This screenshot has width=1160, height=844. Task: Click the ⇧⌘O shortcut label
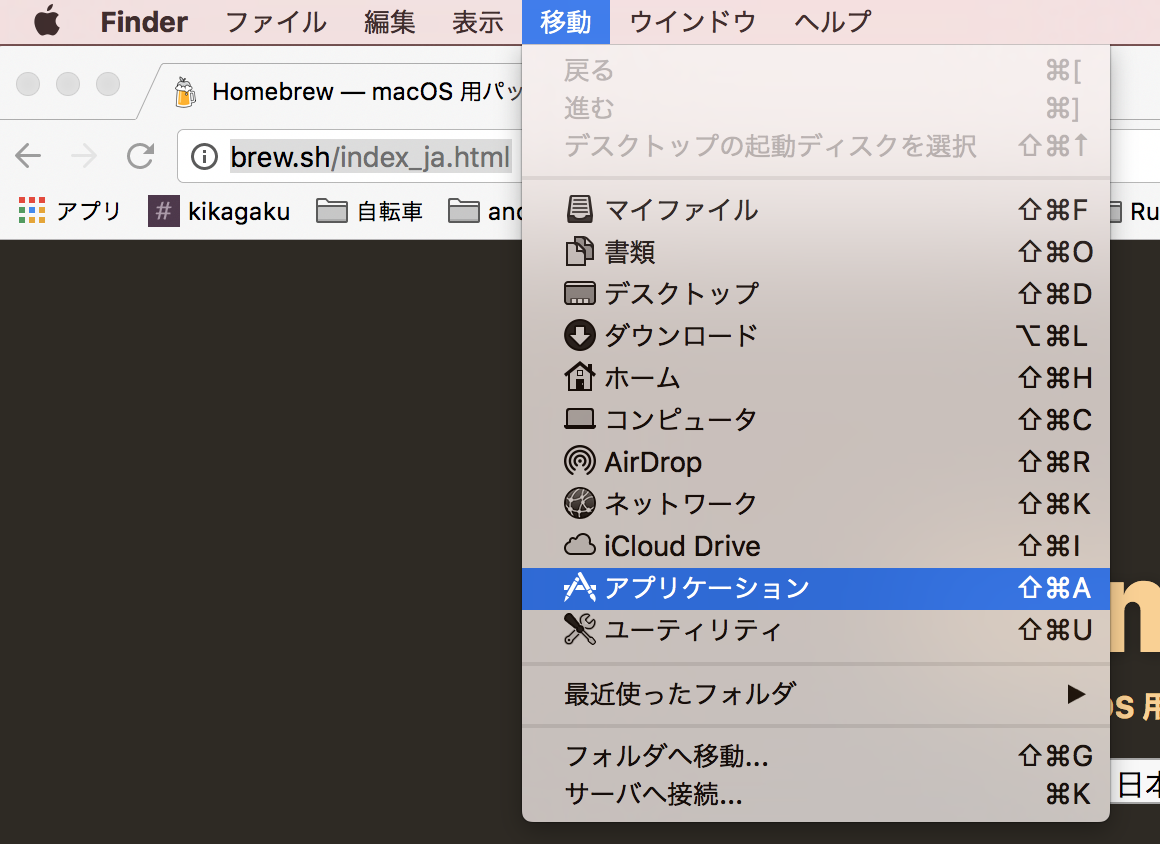1055,252
